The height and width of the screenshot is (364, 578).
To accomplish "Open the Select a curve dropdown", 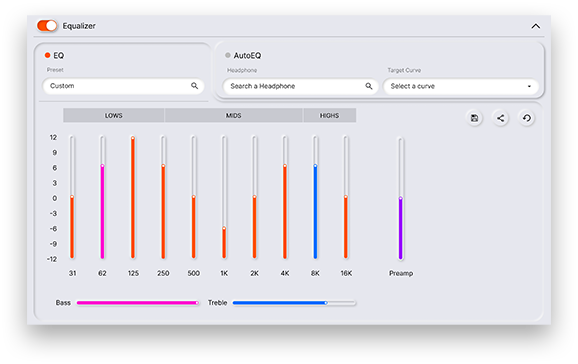I will [x=461, y=86].
